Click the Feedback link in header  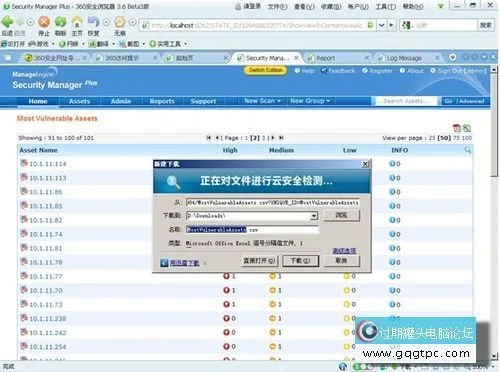pos(338,71)
